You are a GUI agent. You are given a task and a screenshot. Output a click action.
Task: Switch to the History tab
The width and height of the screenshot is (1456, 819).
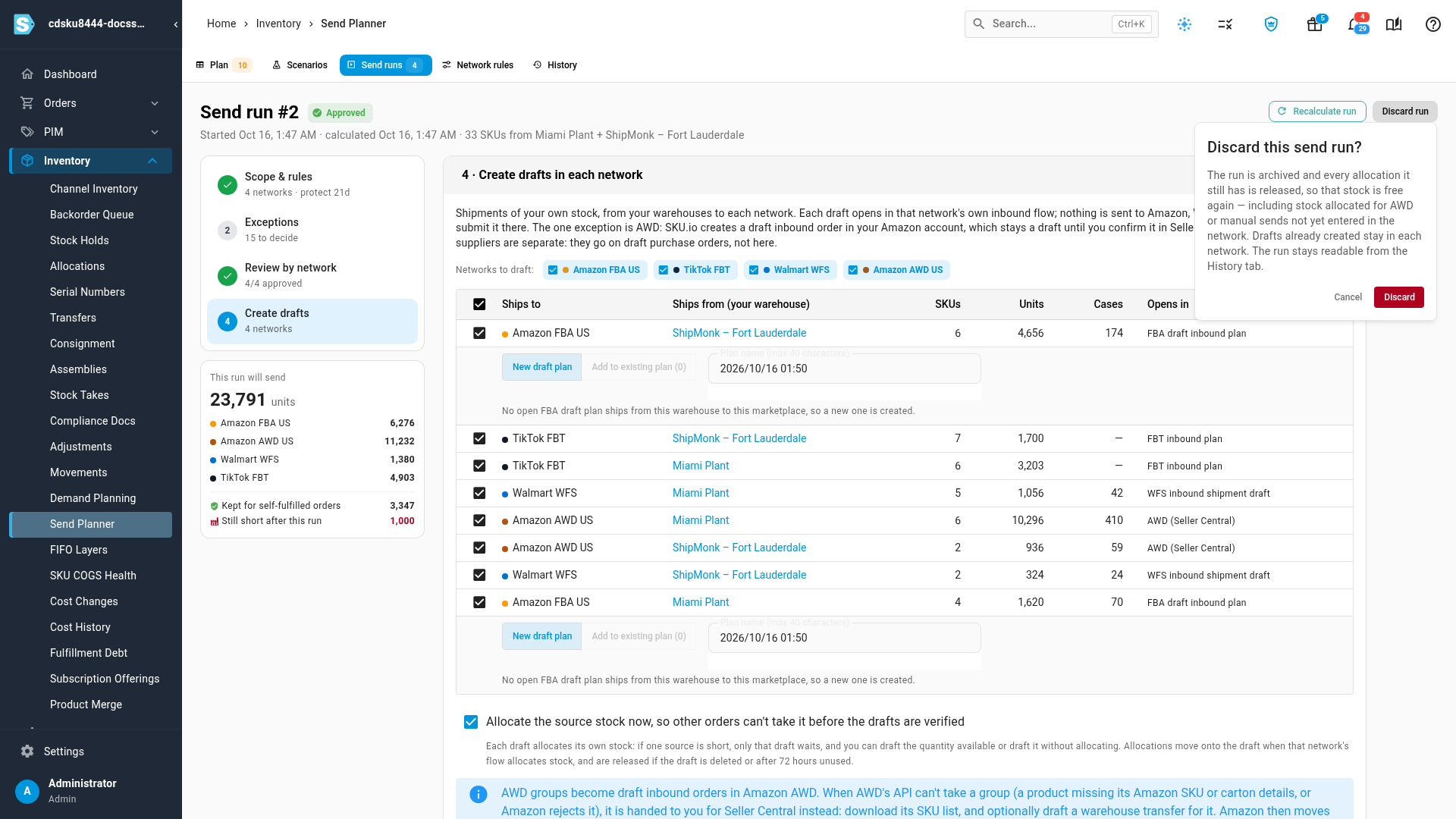[x=555, y=65]
